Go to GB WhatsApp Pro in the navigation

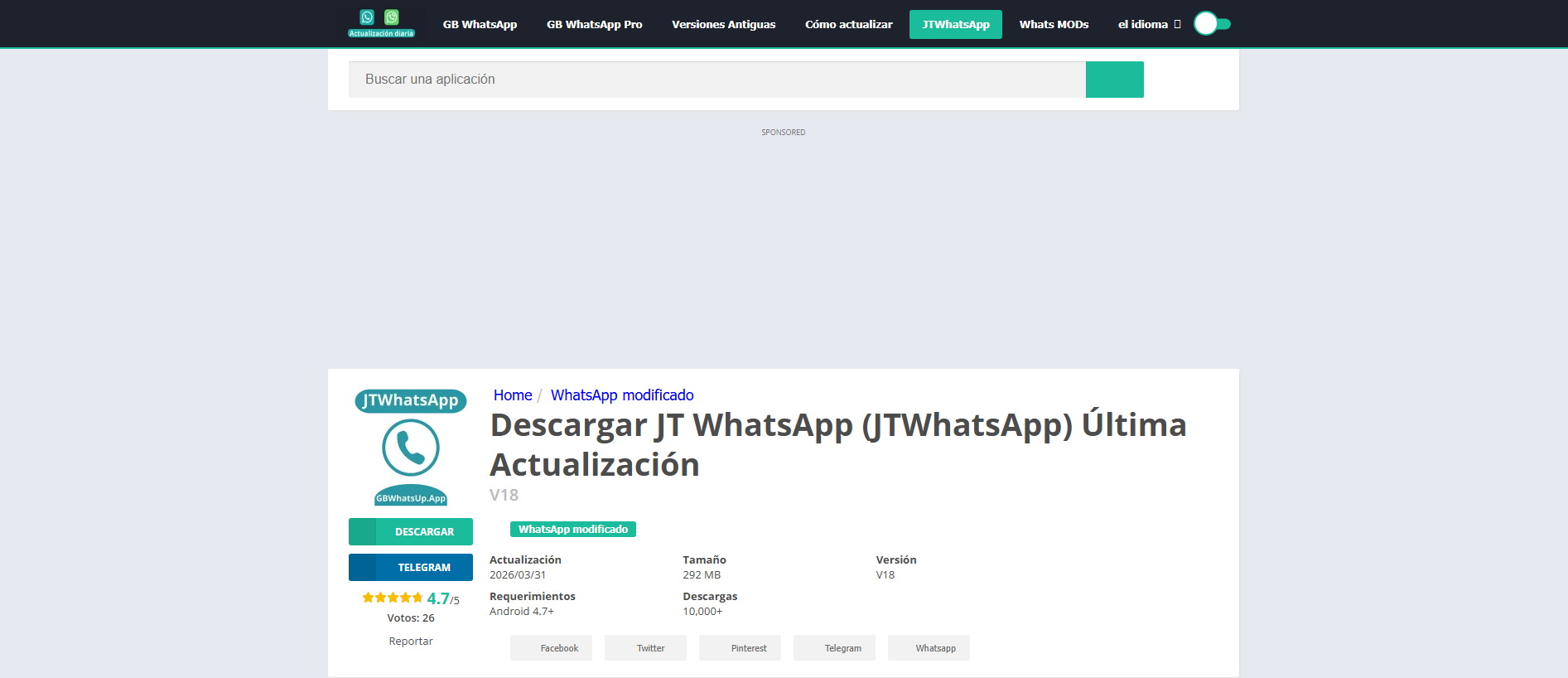point(594,24)
